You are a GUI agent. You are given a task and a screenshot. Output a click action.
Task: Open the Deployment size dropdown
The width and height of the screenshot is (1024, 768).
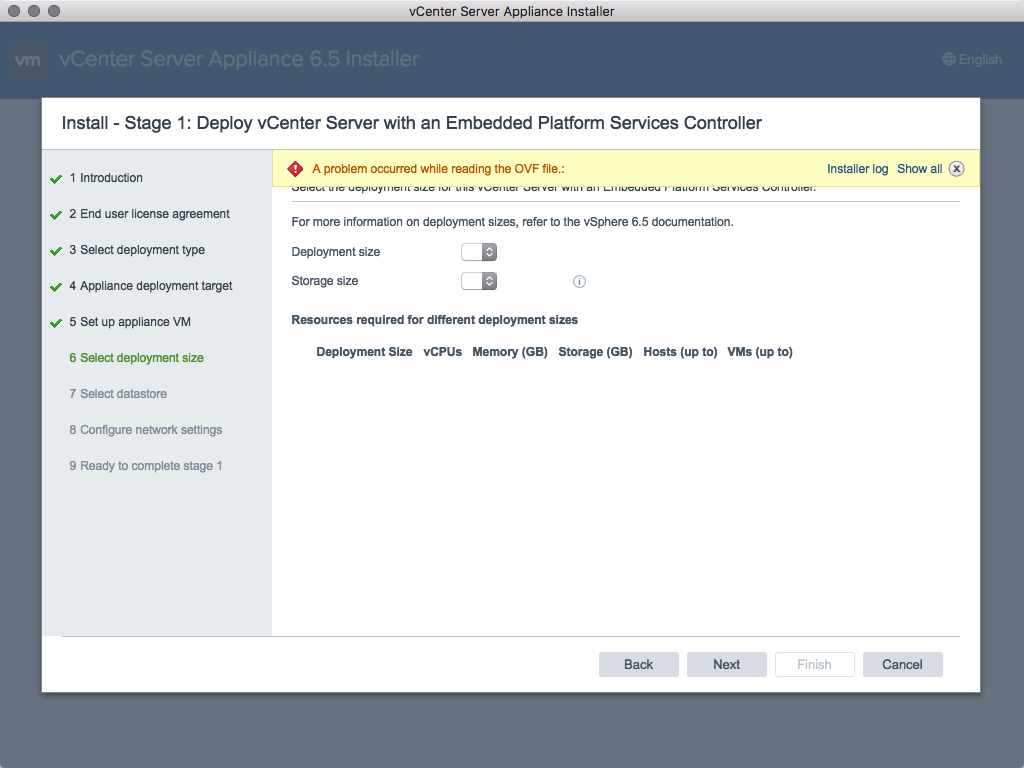tap(479, 252)
